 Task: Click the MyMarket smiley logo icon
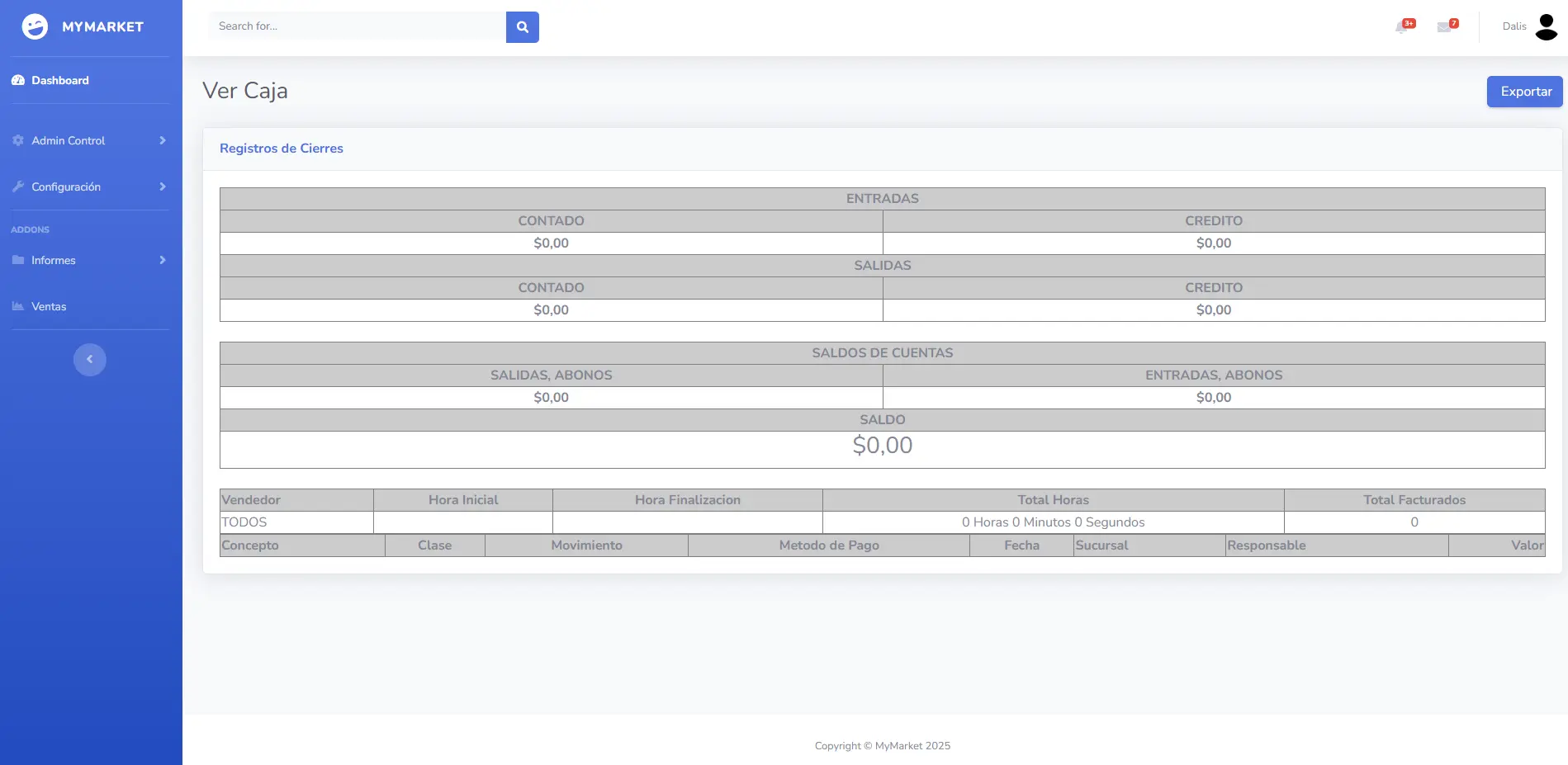pos(35,26)
